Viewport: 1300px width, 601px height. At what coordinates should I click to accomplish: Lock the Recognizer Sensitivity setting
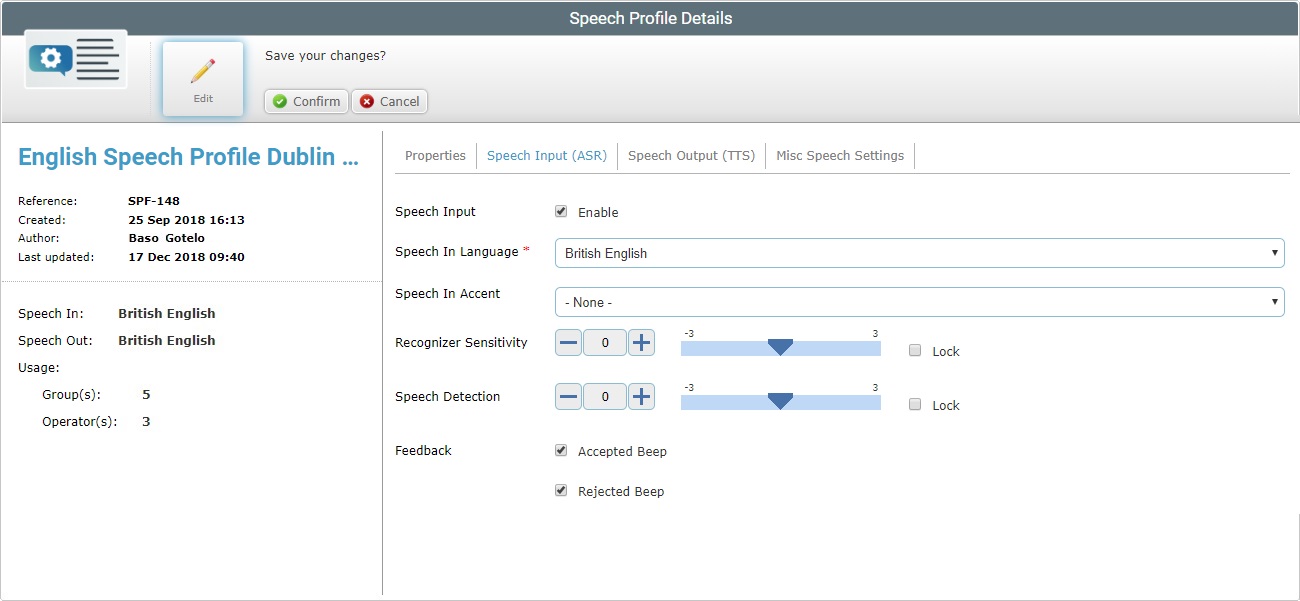coord(914,350)
